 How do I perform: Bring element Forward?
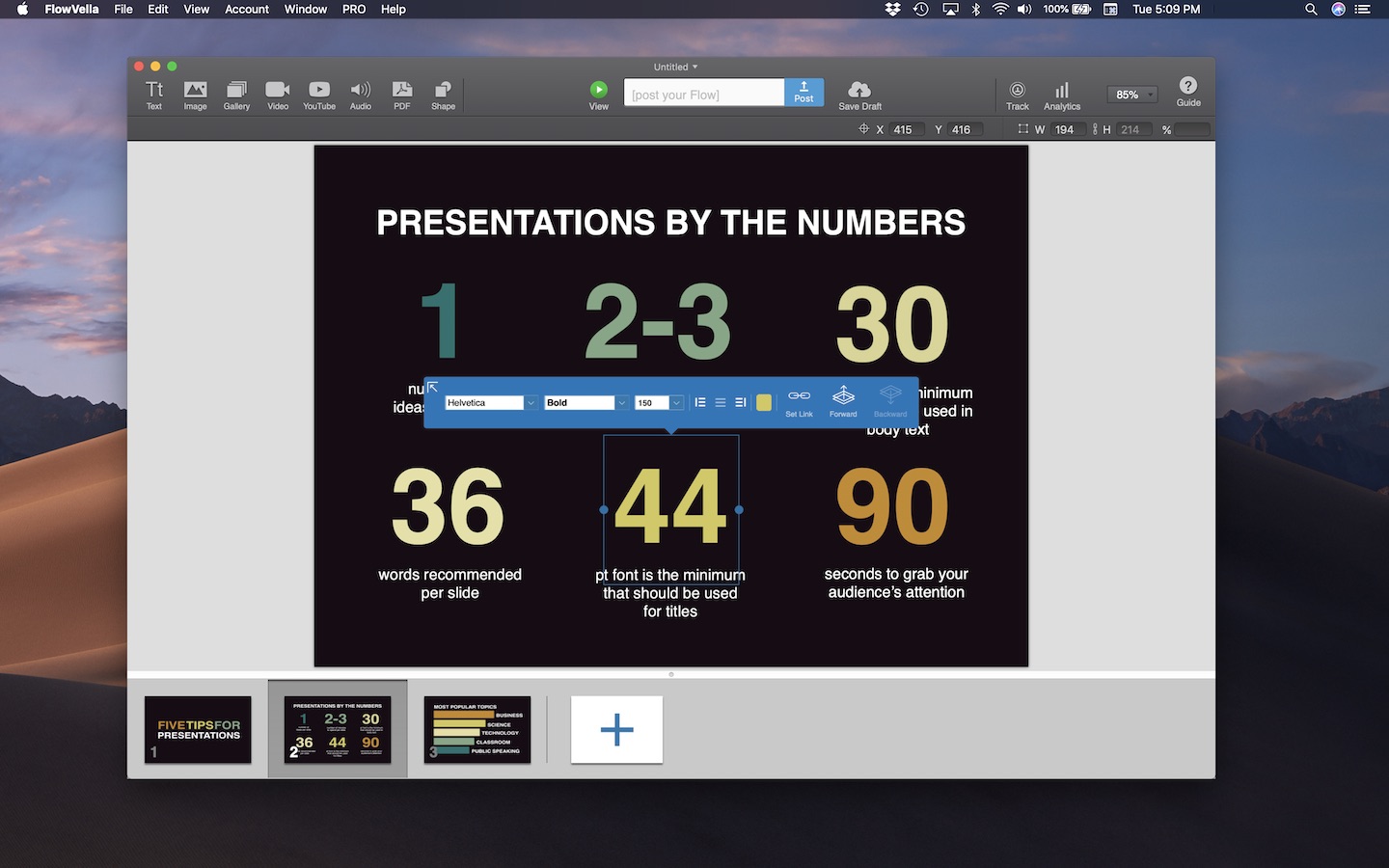click(x=843, y=401)
